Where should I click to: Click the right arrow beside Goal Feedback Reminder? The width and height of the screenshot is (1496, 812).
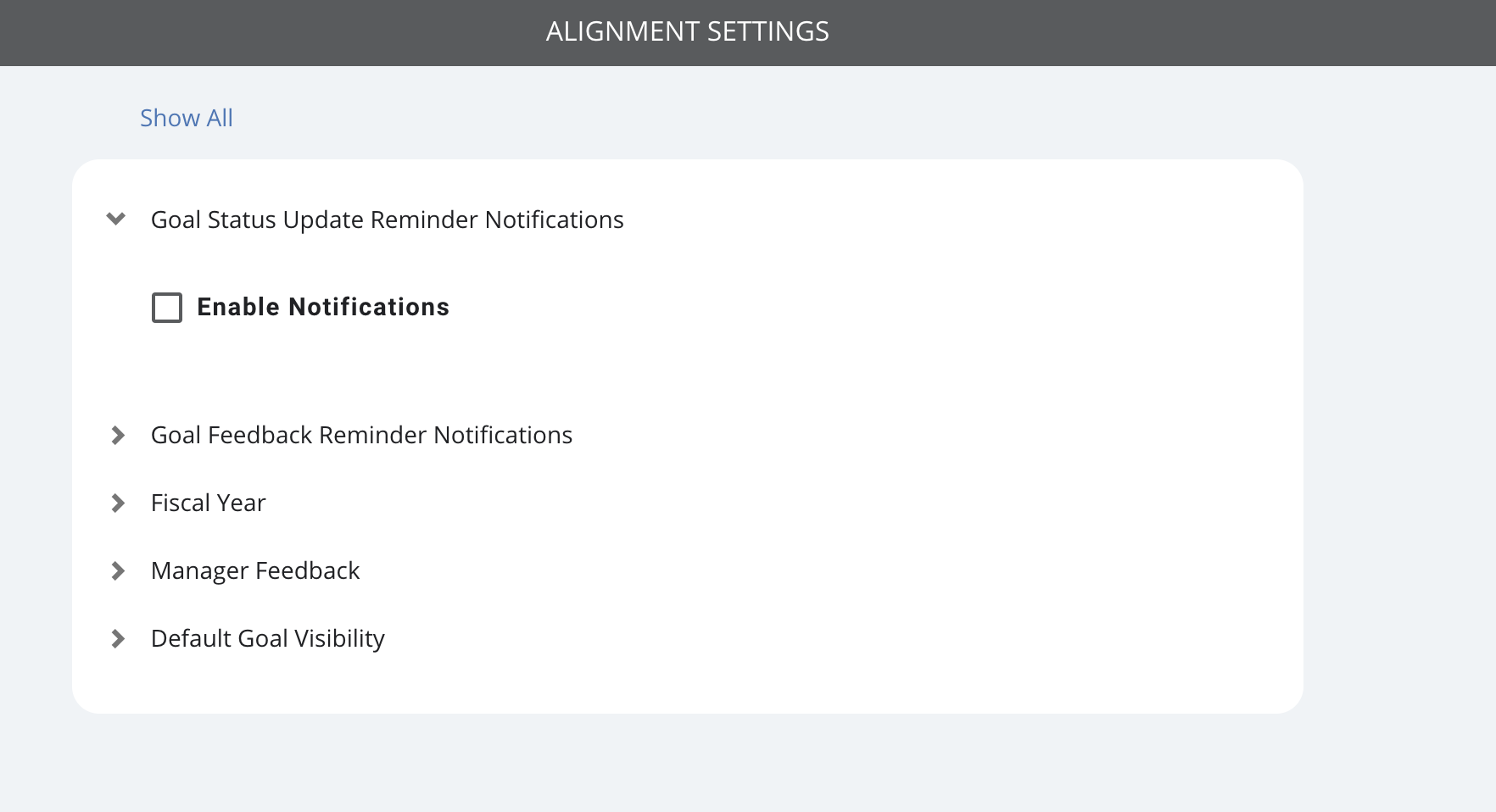[118, 435]
